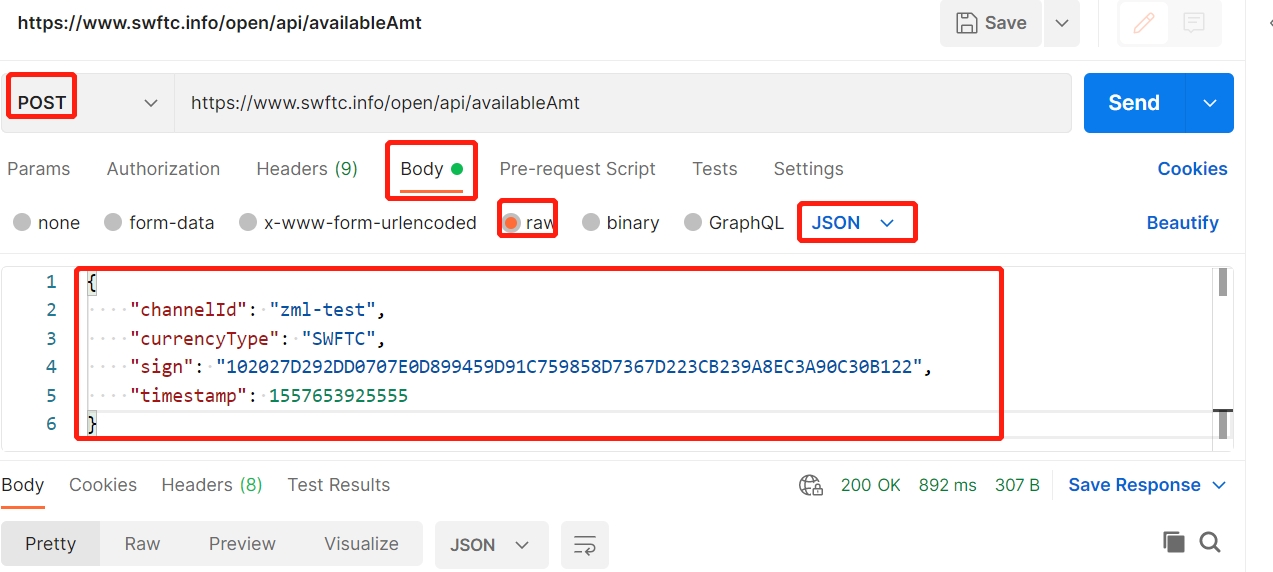Choose x-www-form-urlencoded body type
The image size is (1273, 572).
tap(248, 223)
